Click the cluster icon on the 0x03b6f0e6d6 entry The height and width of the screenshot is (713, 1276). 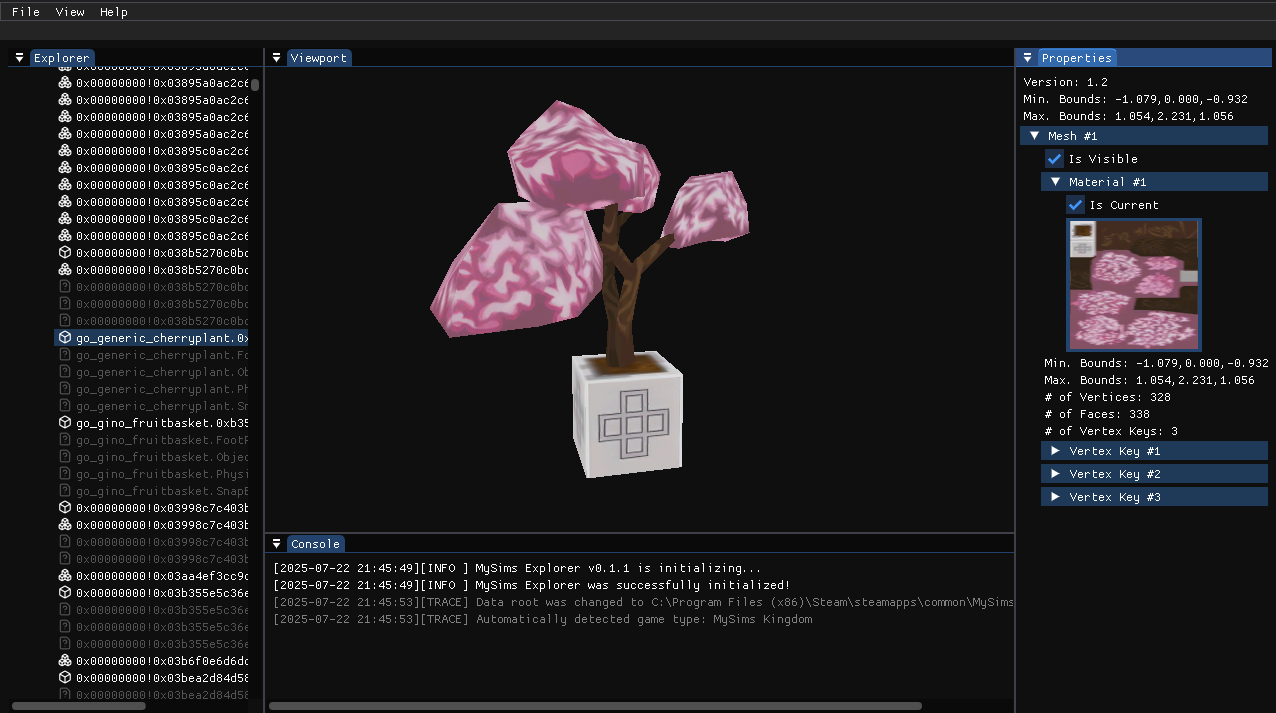coord(64,660)
